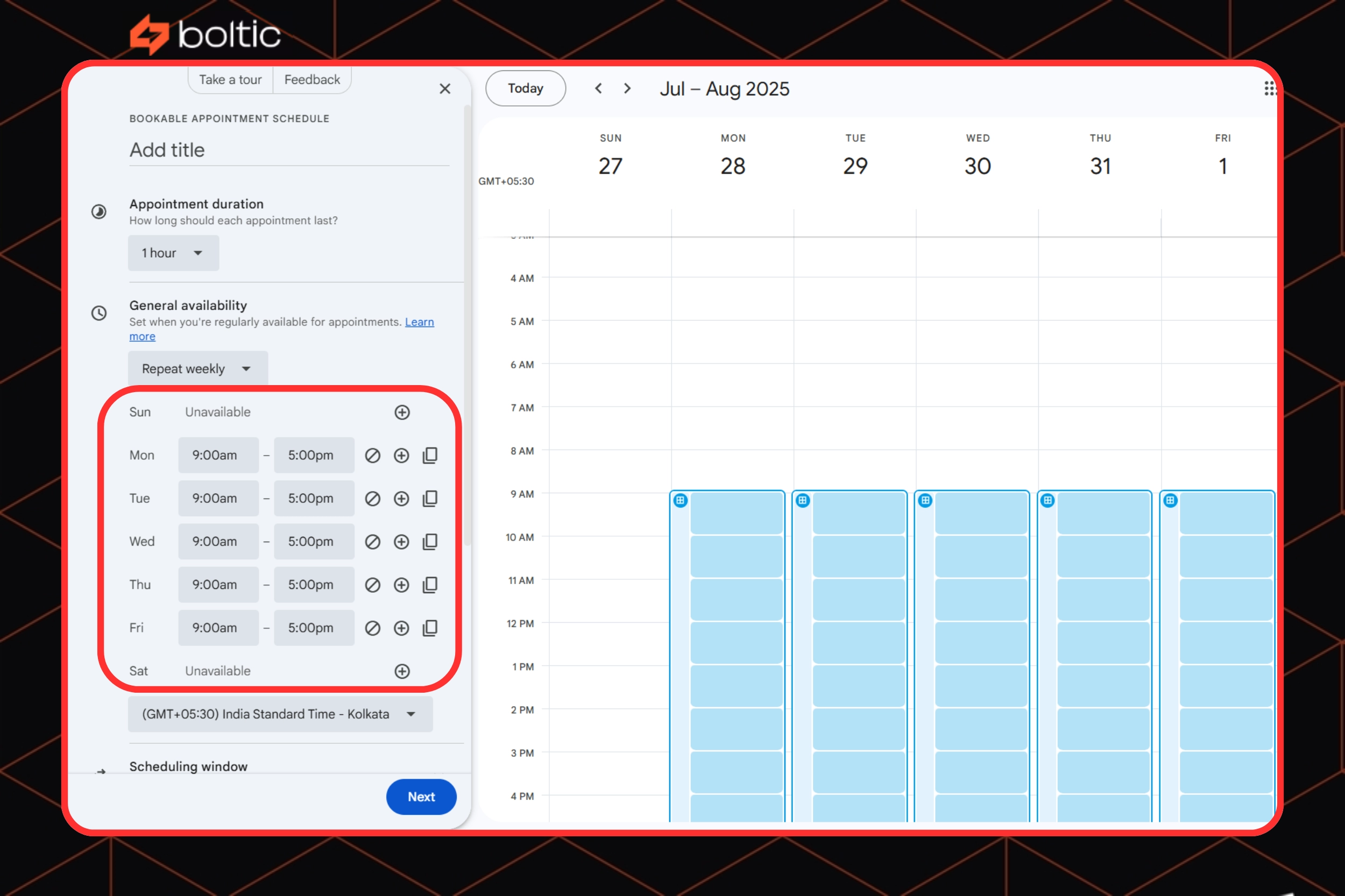
Task: Click the add availability icon for Sunday
Action: [x=402, y=412]
